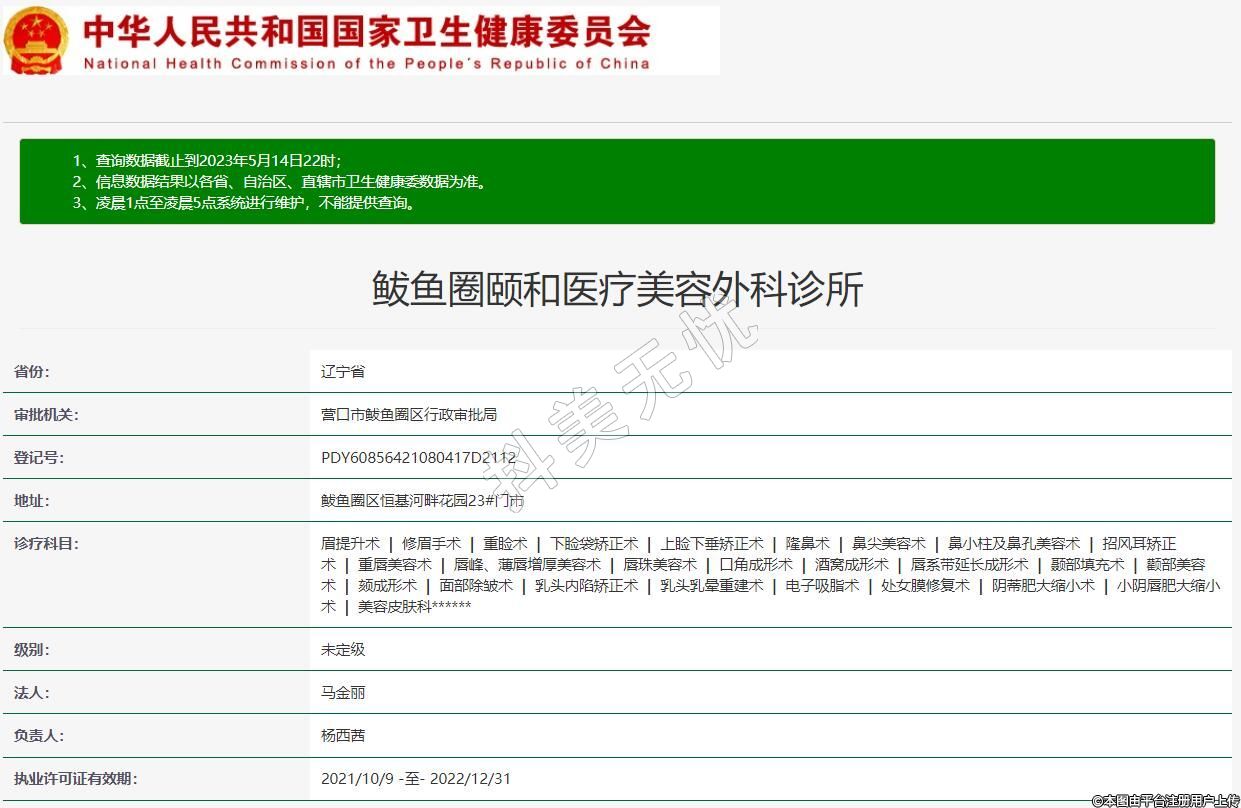The image size is (1241, 808).
Task: Click the National Health Commission English subtitle
Action: 366,63
